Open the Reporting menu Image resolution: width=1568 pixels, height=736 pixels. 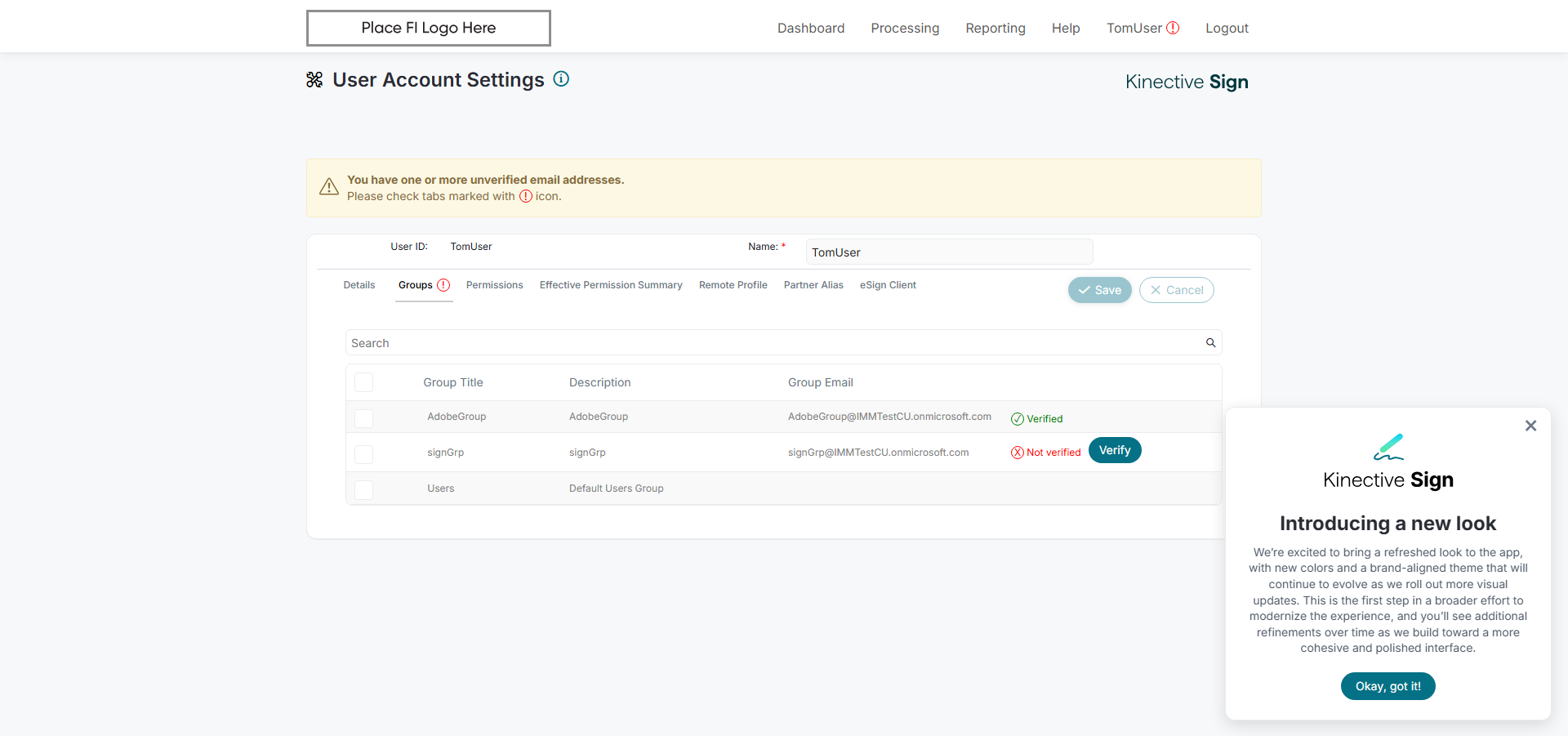(996, 28)
